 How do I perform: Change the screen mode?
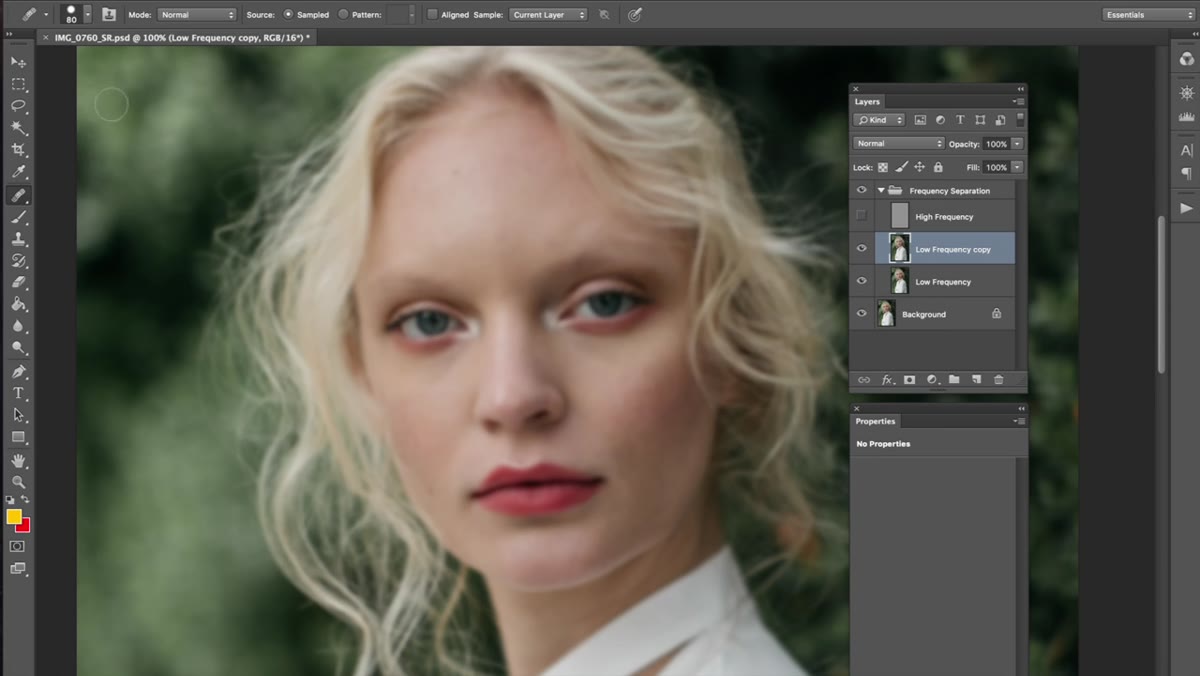pos(18,568)
